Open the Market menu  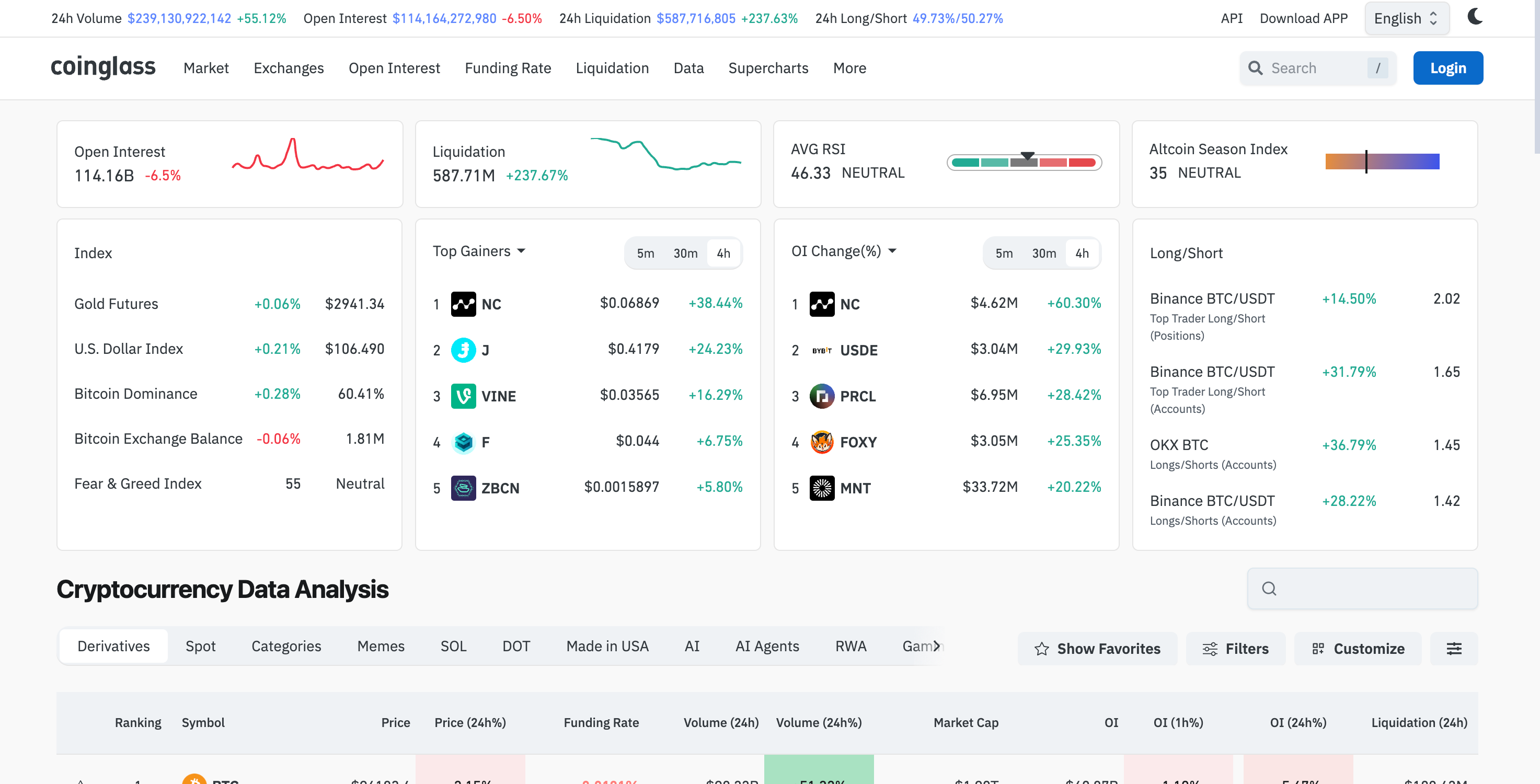[x=205, y=68]
